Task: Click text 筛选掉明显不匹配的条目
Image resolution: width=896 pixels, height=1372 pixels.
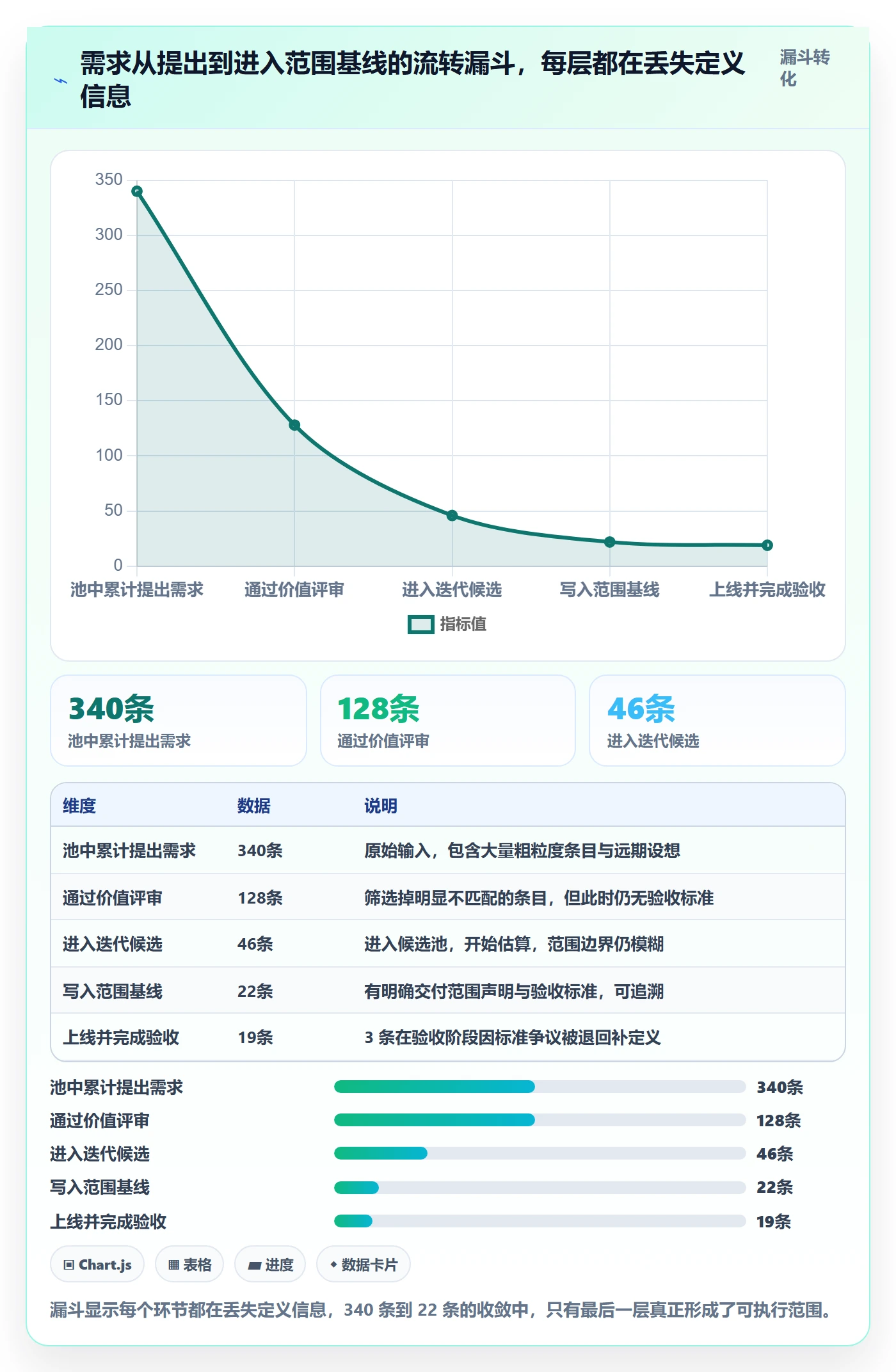Action: coord(456,898)
